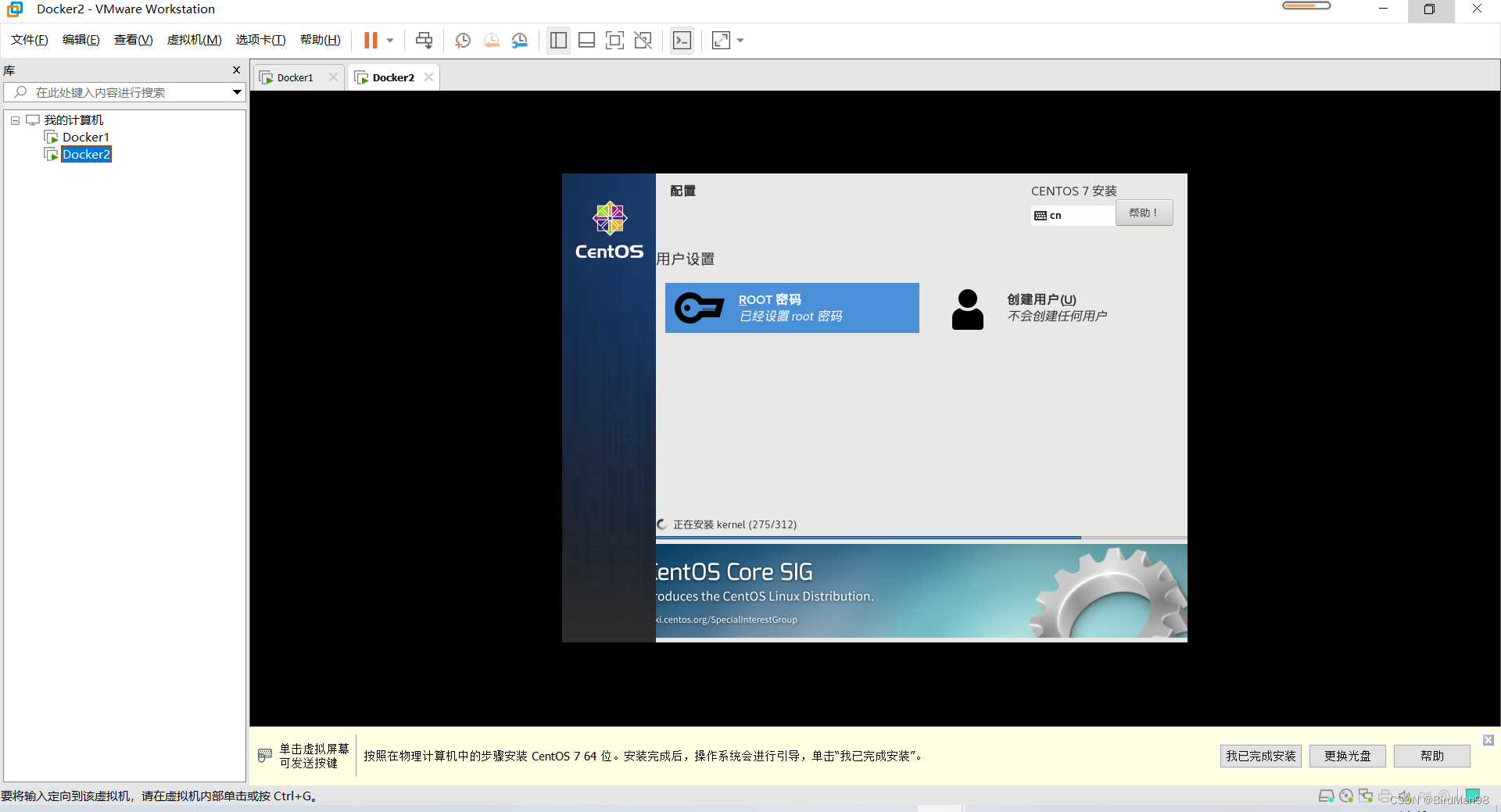Screen dimensions: 1501x812
Task: Click the 更换光盘 button
Action: (x=1347, y=756)
